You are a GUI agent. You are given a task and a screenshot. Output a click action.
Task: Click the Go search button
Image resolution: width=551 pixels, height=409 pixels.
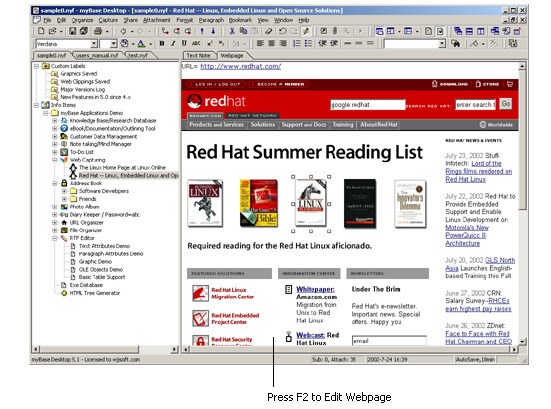pyautogui.click(x=506, y=104)
